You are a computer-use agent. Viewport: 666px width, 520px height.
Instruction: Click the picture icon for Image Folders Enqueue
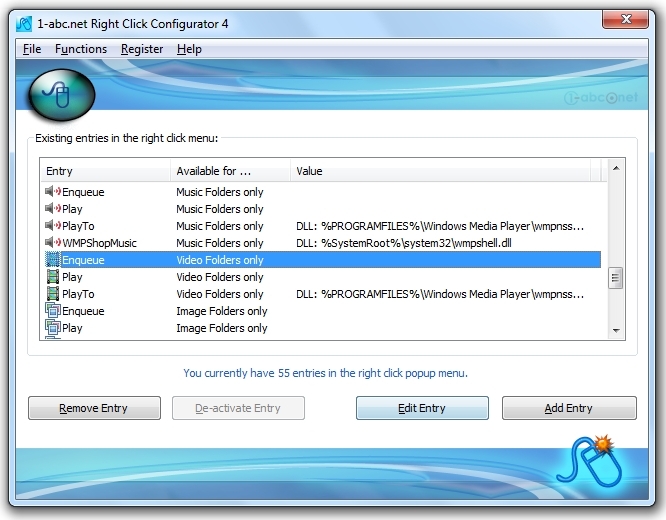tap(53, 311)
